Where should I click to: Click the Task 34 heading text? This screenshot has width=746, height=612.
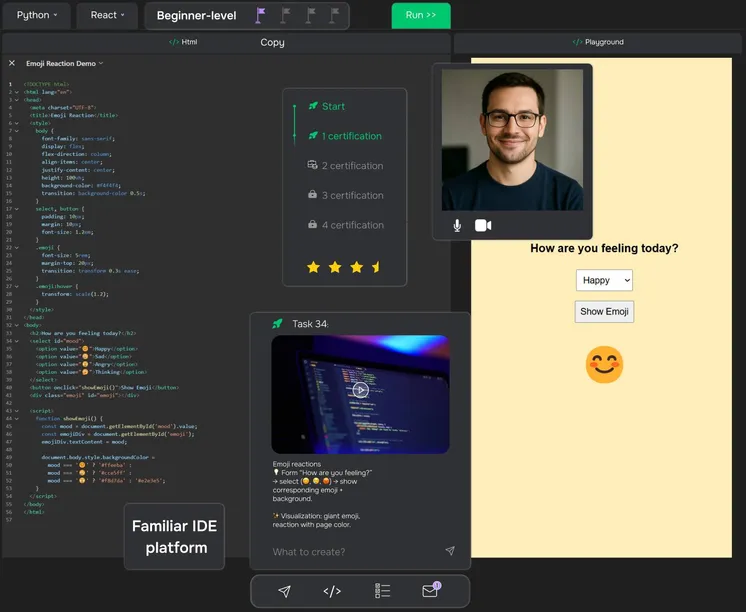310,324
